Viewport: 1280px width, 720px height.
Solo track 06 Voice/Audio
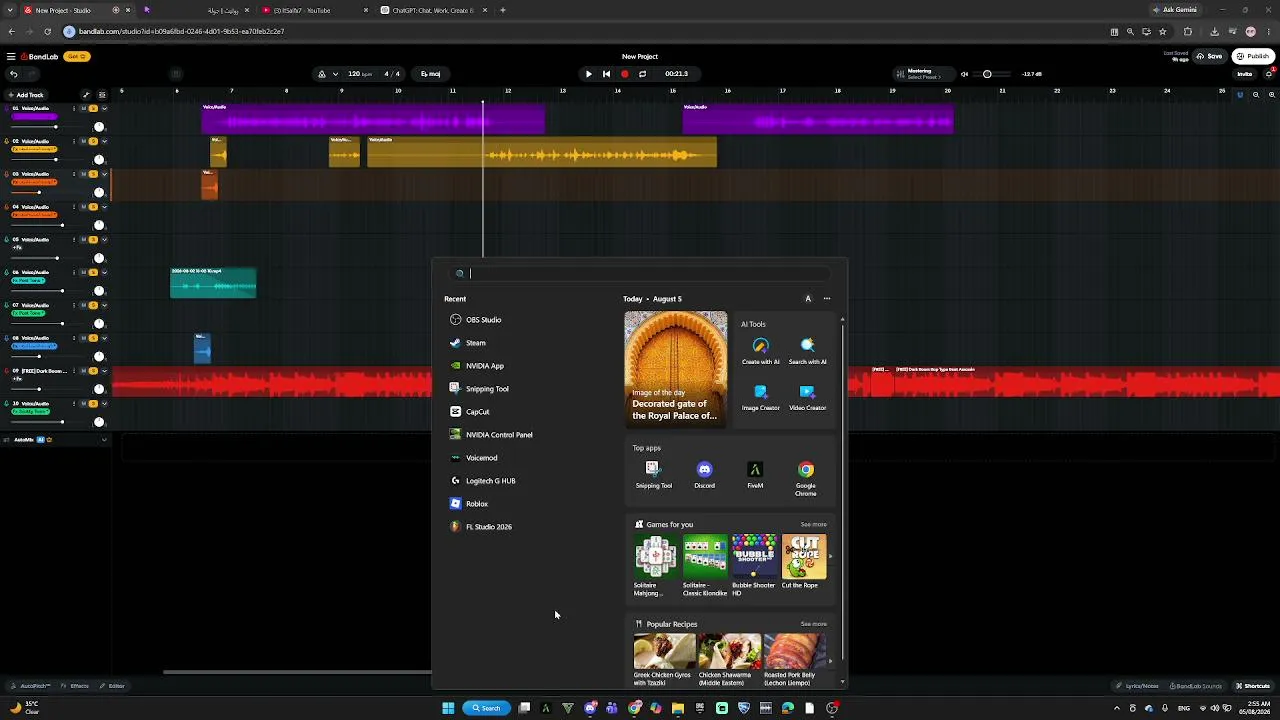pos(94,272)
